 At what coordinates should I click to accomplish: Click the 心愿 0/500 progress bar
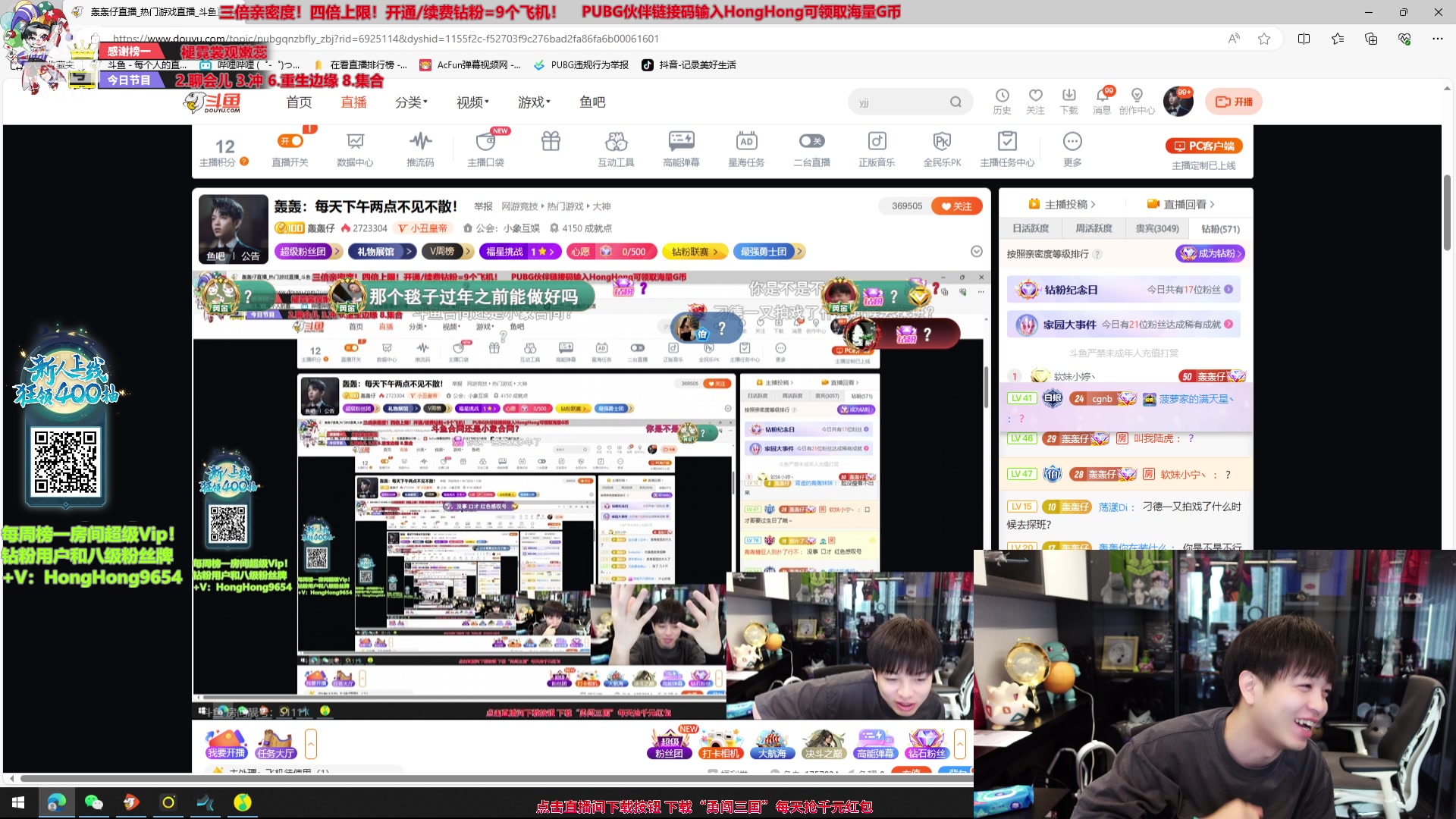pyautogui.click(x=612, y=251)
